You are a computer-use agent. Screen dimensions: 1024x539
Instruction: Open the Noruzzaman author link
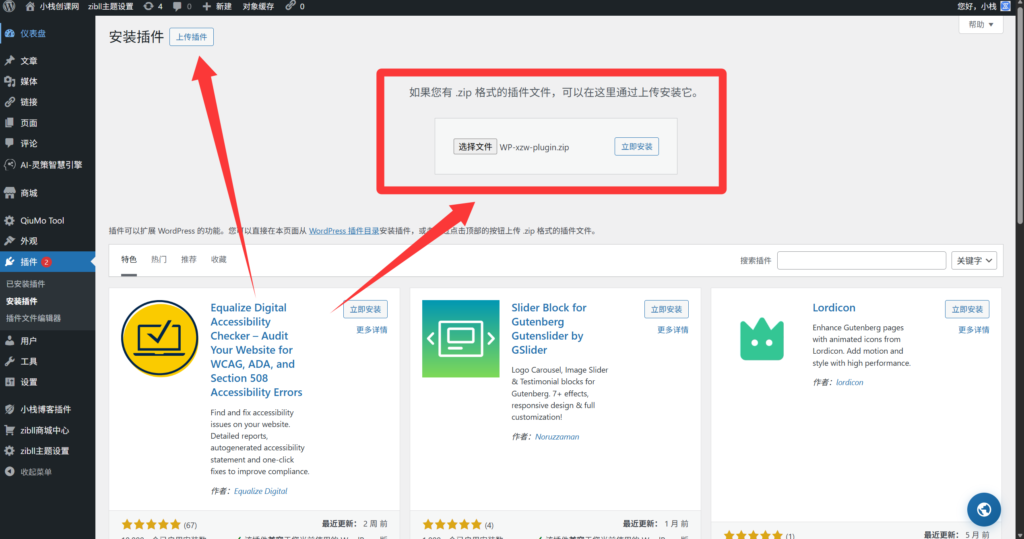(x=556, y=437)
